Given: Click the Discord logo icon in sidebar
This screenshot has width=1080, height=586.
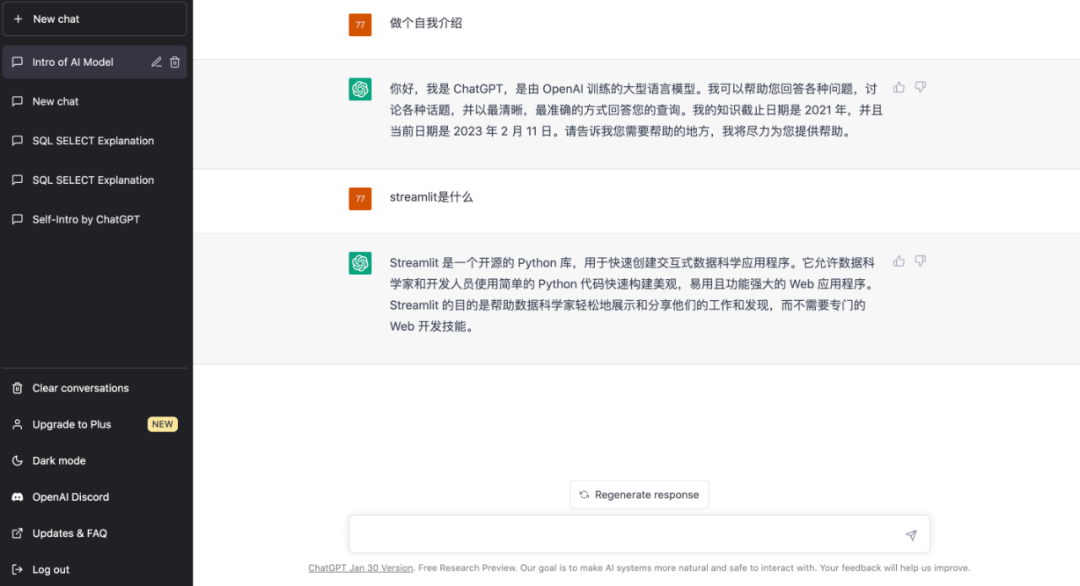Looking at the screenshot, I should pos(17,497).
